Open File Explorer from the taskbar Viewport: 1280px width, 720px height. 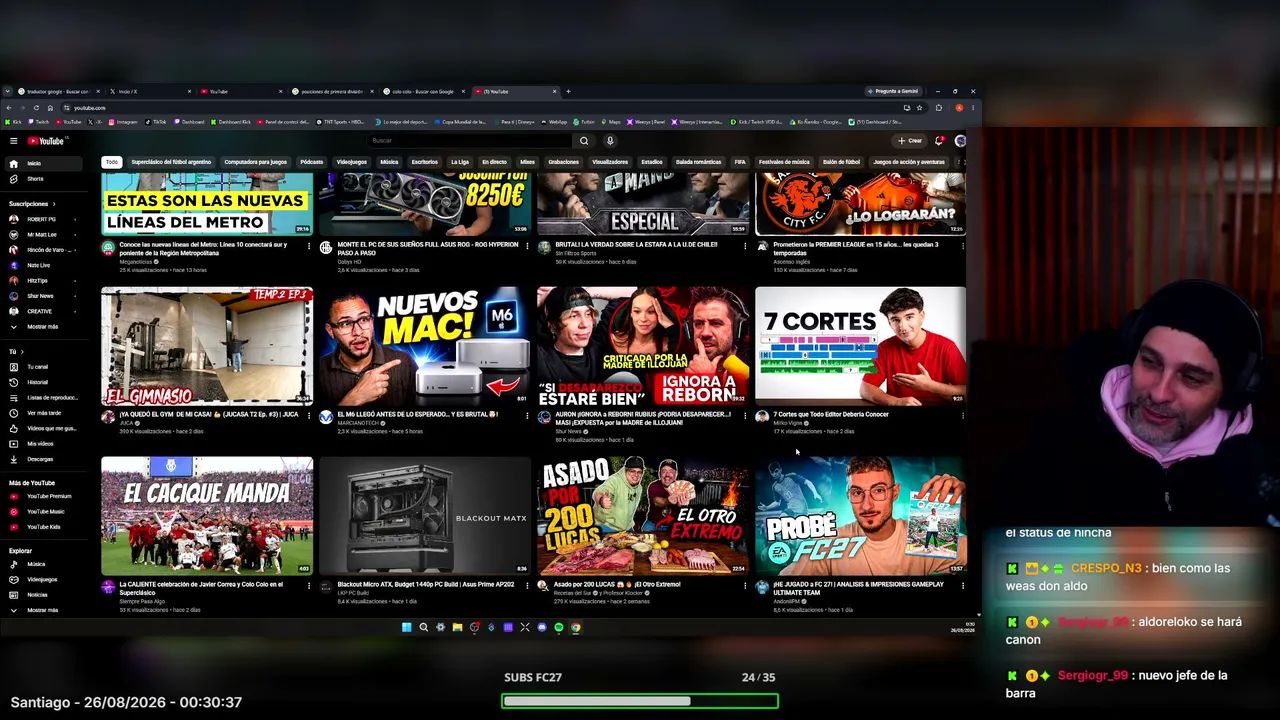457,628
